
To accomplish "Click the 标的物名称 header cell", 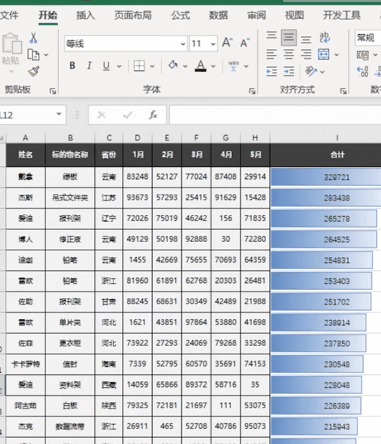I will pyautogui.click(x=70, y=155).
